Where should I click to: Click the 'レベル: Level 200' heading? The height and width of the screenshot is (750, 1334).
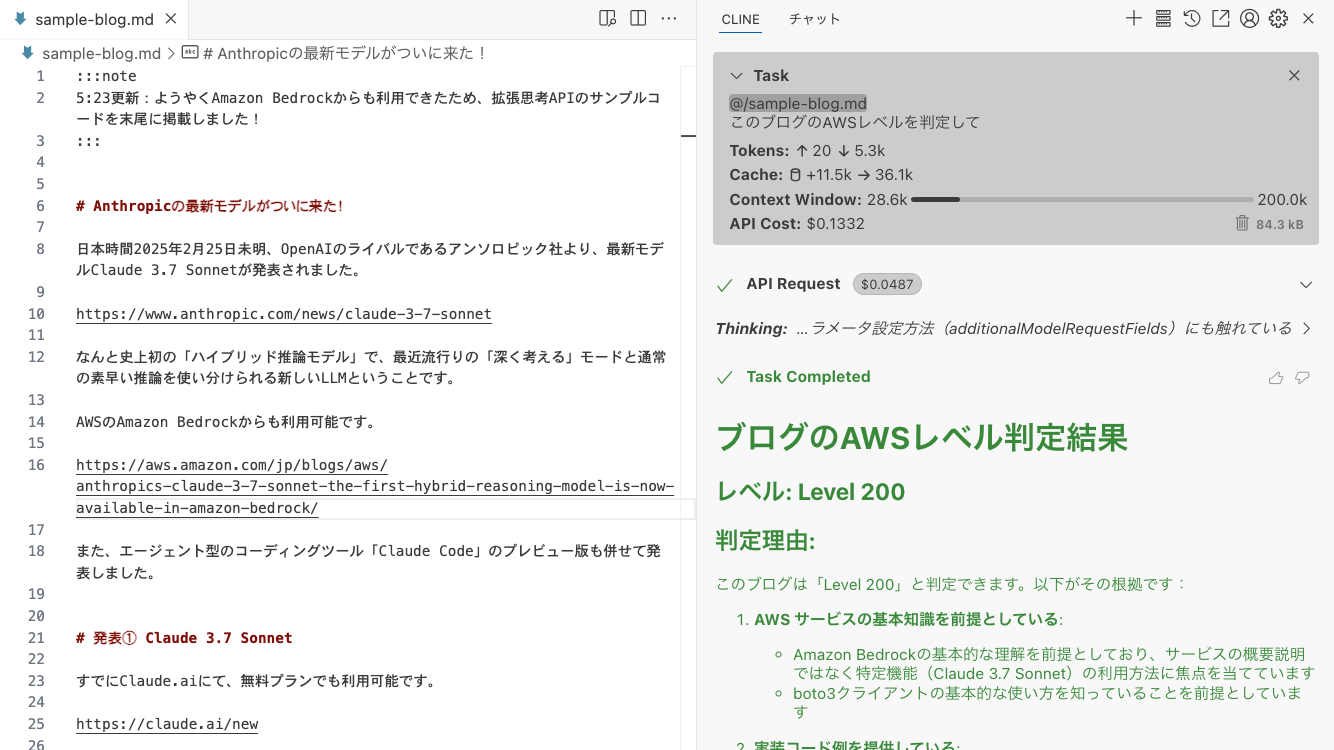[811, 492]
